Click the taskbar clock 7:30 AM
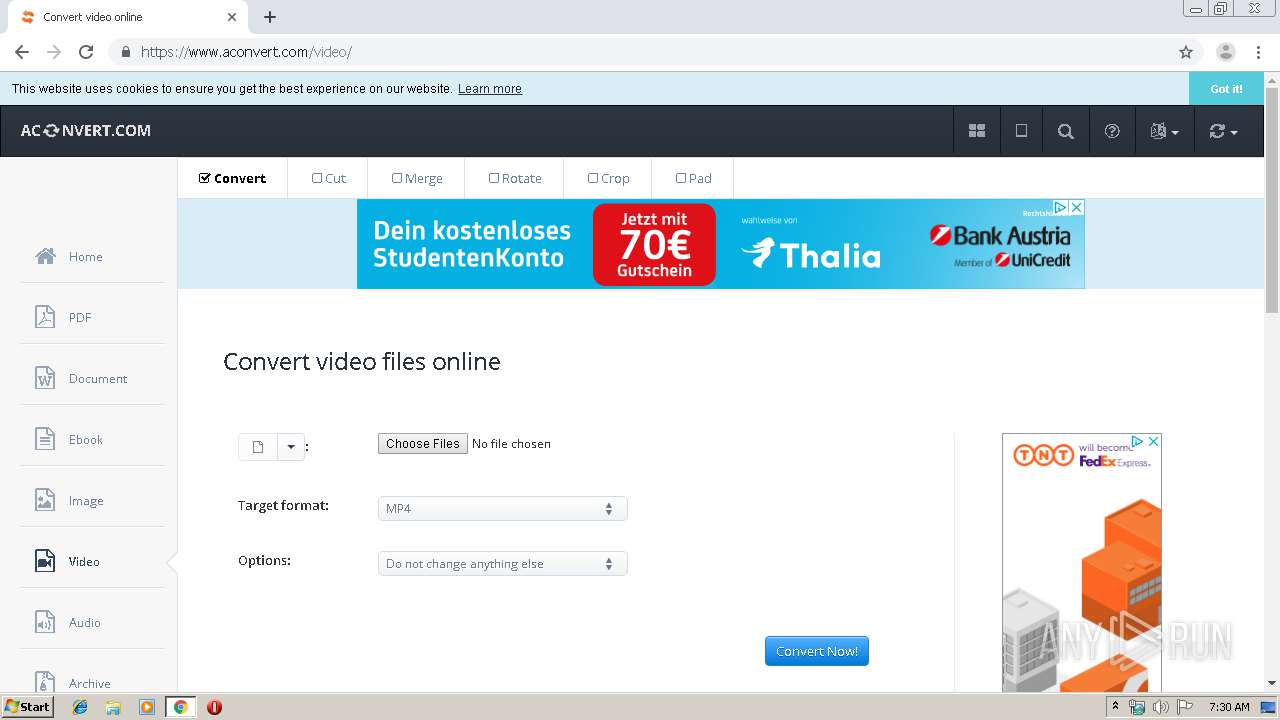 coord(1229,707)
